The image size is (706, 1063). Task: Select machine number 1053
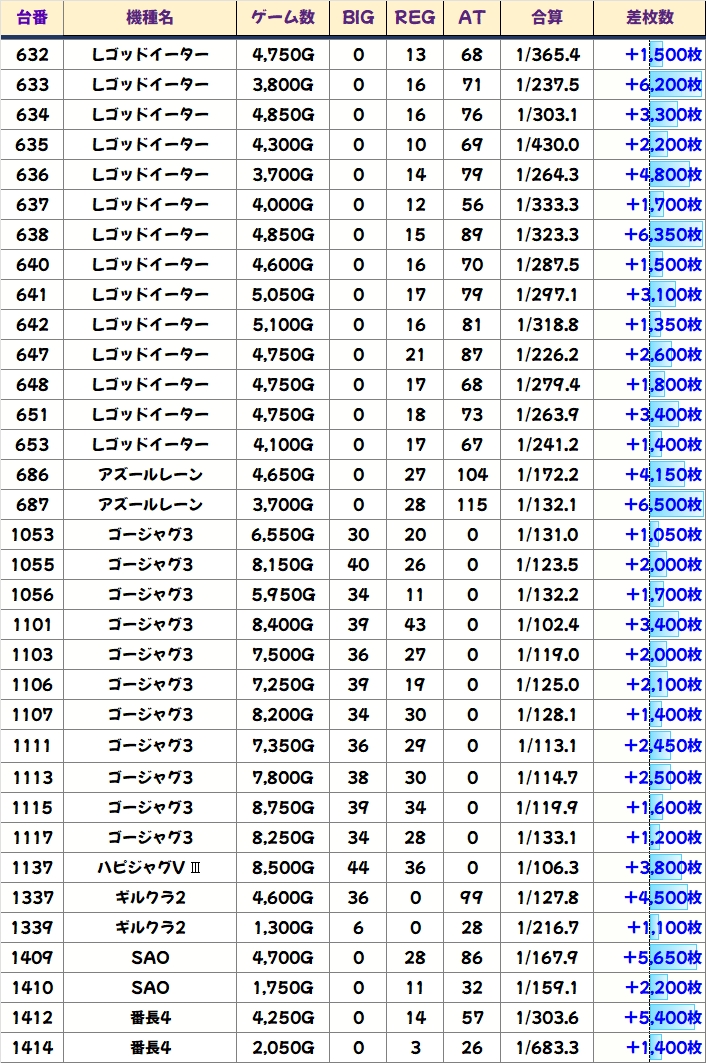coord(32,535)
